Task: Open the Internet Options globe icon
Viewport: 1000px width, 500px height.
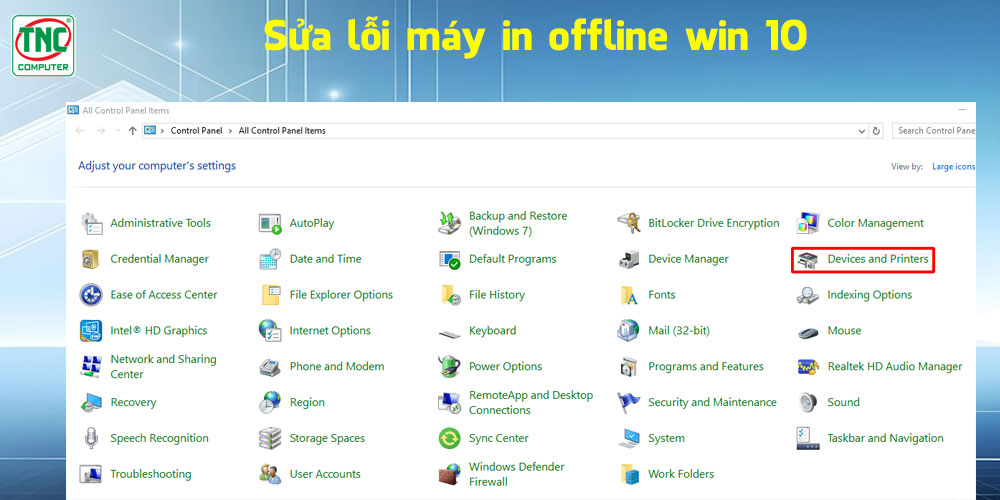Action: pyautogui.click(x=270, y=330)
